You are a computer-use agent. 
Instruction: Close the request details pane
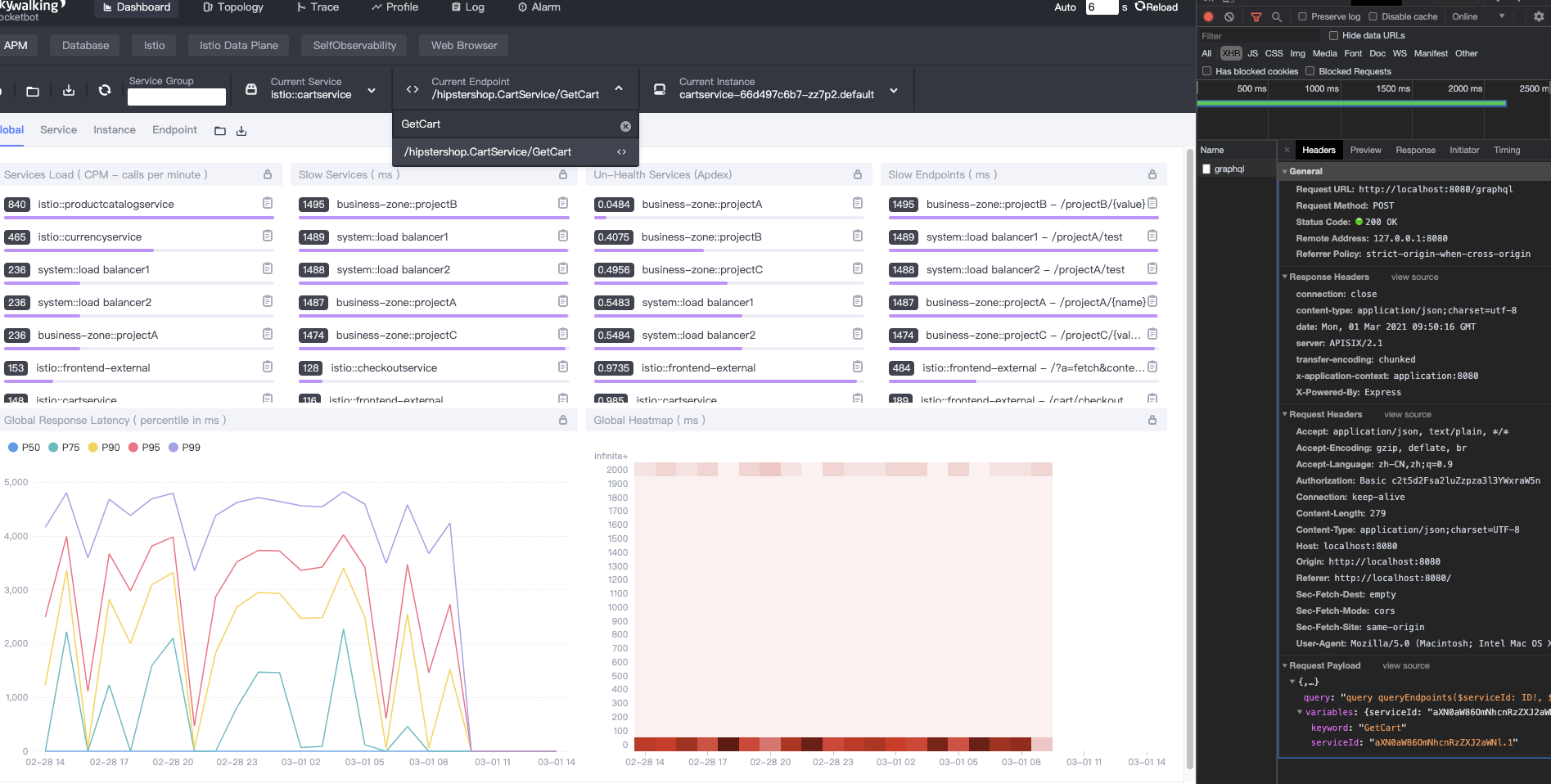(1287, 150)
